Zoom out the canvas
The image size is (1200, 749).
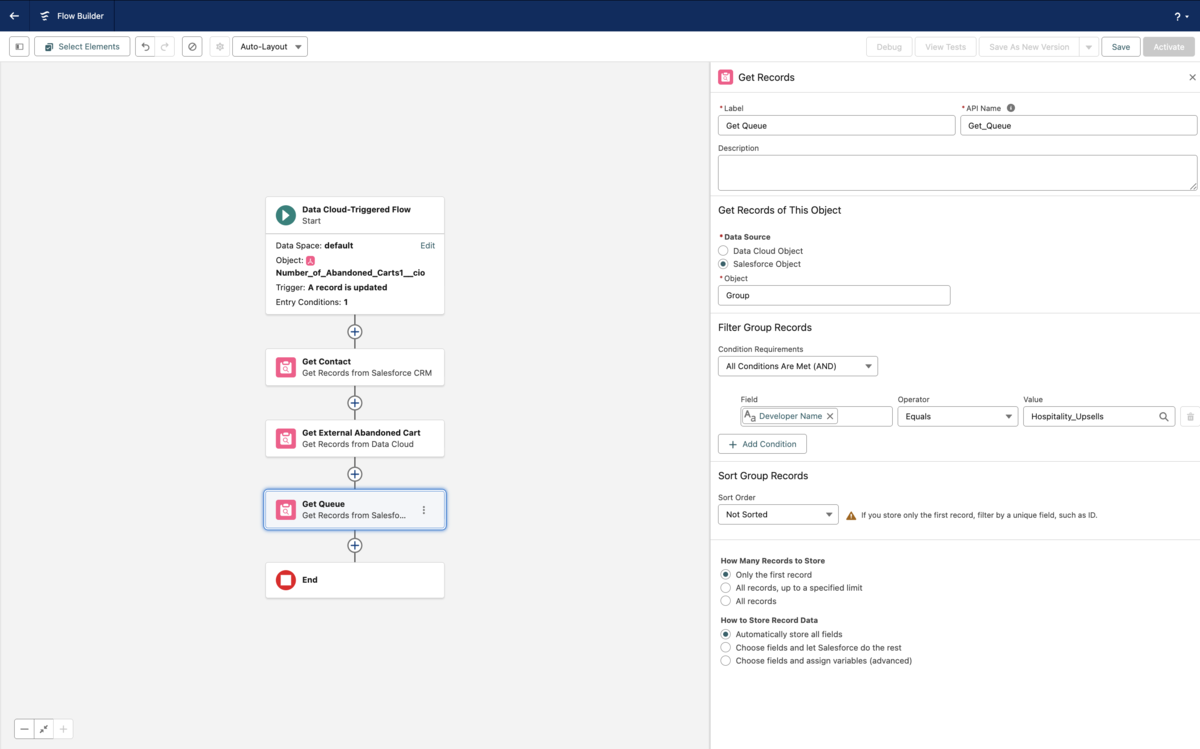[x=25, y=729]
